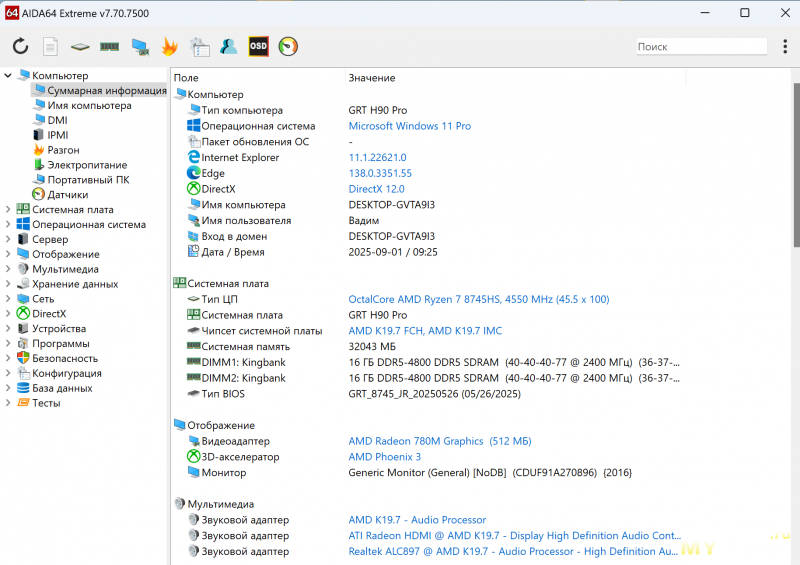Image resolution: width=800 pixels, height=565 pixels.
Task: Open the Report document icon
Action: coord(50,46)
